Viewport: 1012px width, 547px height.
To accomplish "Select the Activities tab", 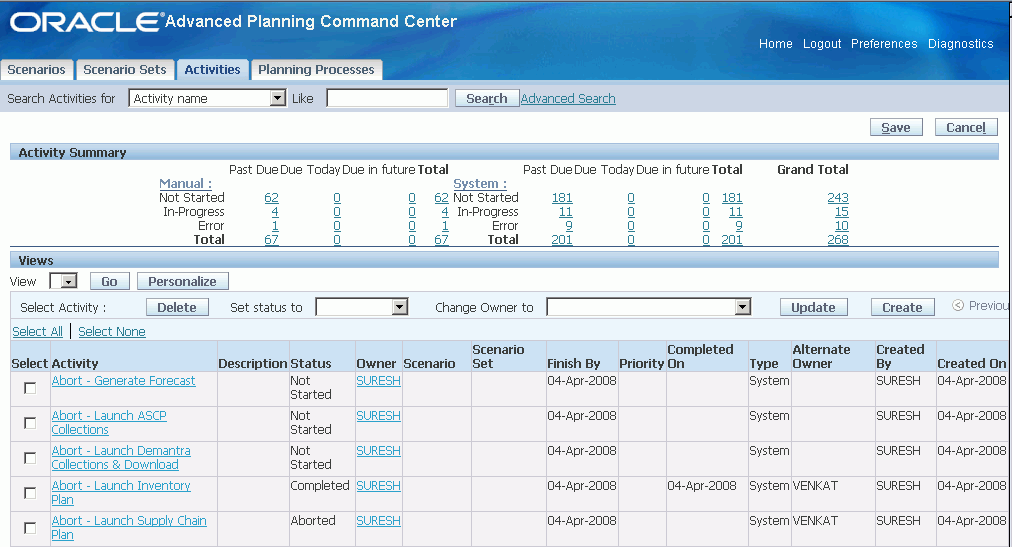I will click(x=212, y=70).
